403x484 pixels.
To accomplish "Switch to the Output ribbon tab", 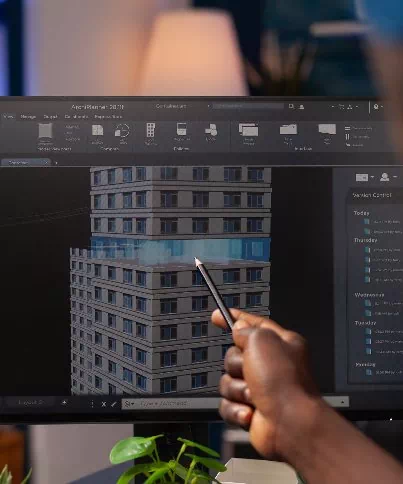I will pos(50,117).
